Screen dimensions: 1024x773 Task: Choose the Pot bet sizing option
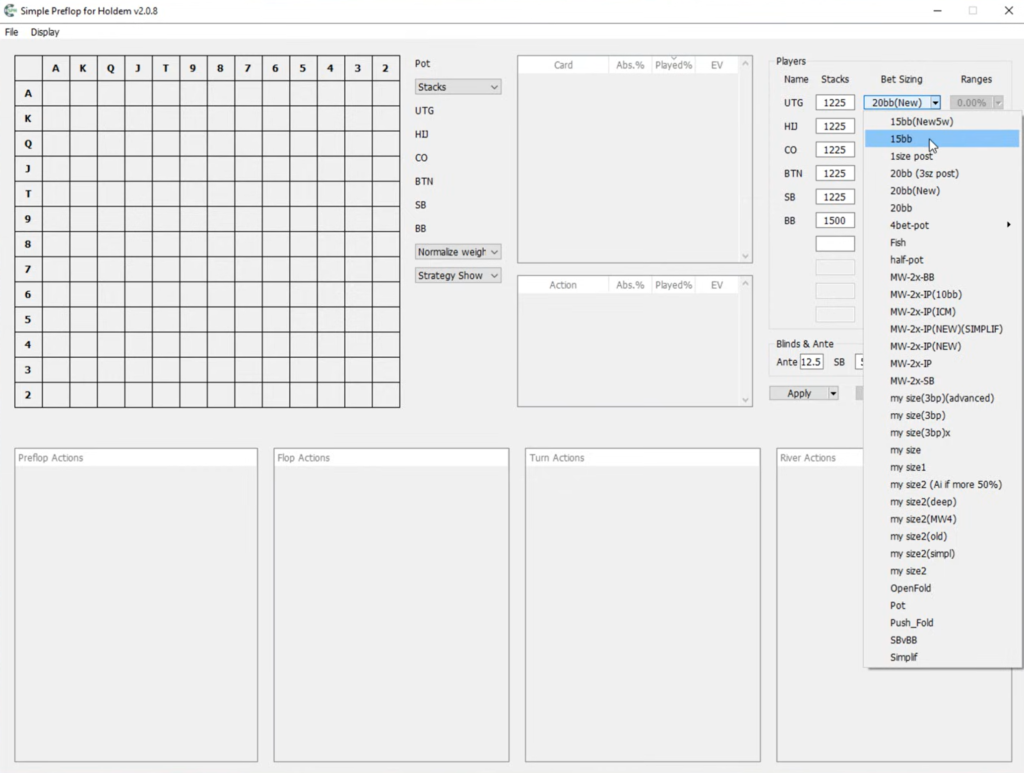942,605
